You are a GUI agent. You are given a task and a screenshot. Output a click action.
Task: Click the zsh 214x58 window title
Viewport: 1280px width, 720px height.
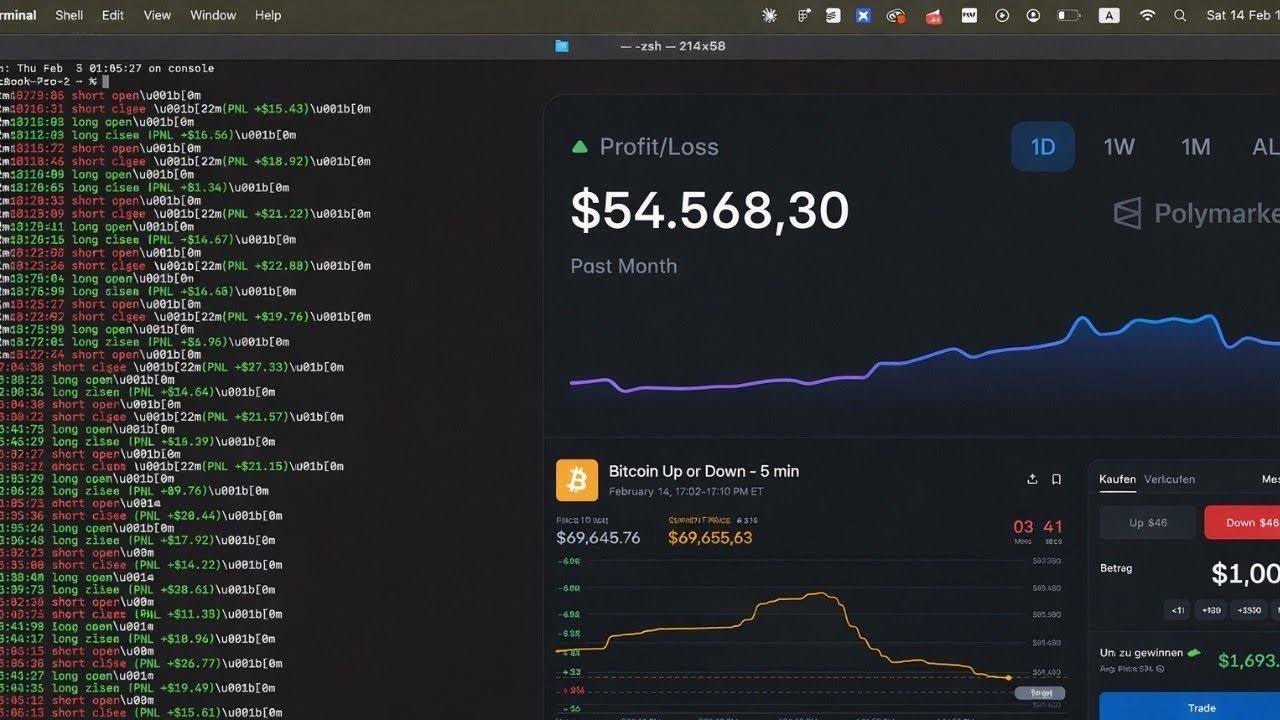[x=673, y=46]
